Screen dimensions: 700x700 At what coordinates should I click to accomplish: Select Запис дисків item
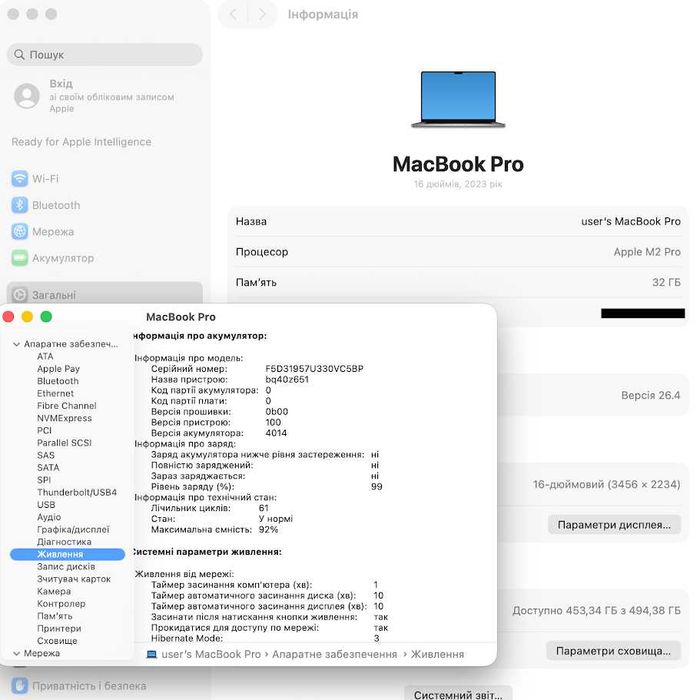[66, 567]
